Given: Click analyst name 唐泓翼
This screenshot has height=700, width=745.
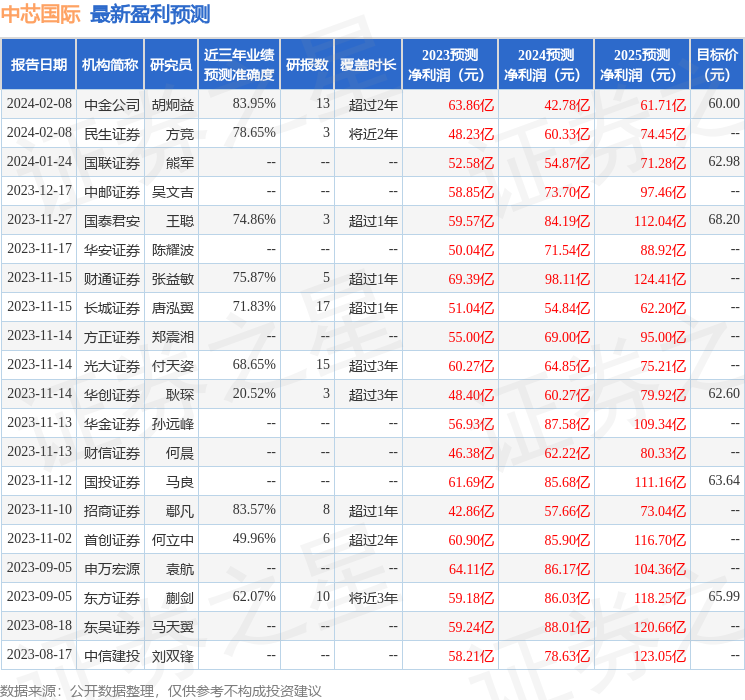Looking at the screenshot, I should pos(173,308).
